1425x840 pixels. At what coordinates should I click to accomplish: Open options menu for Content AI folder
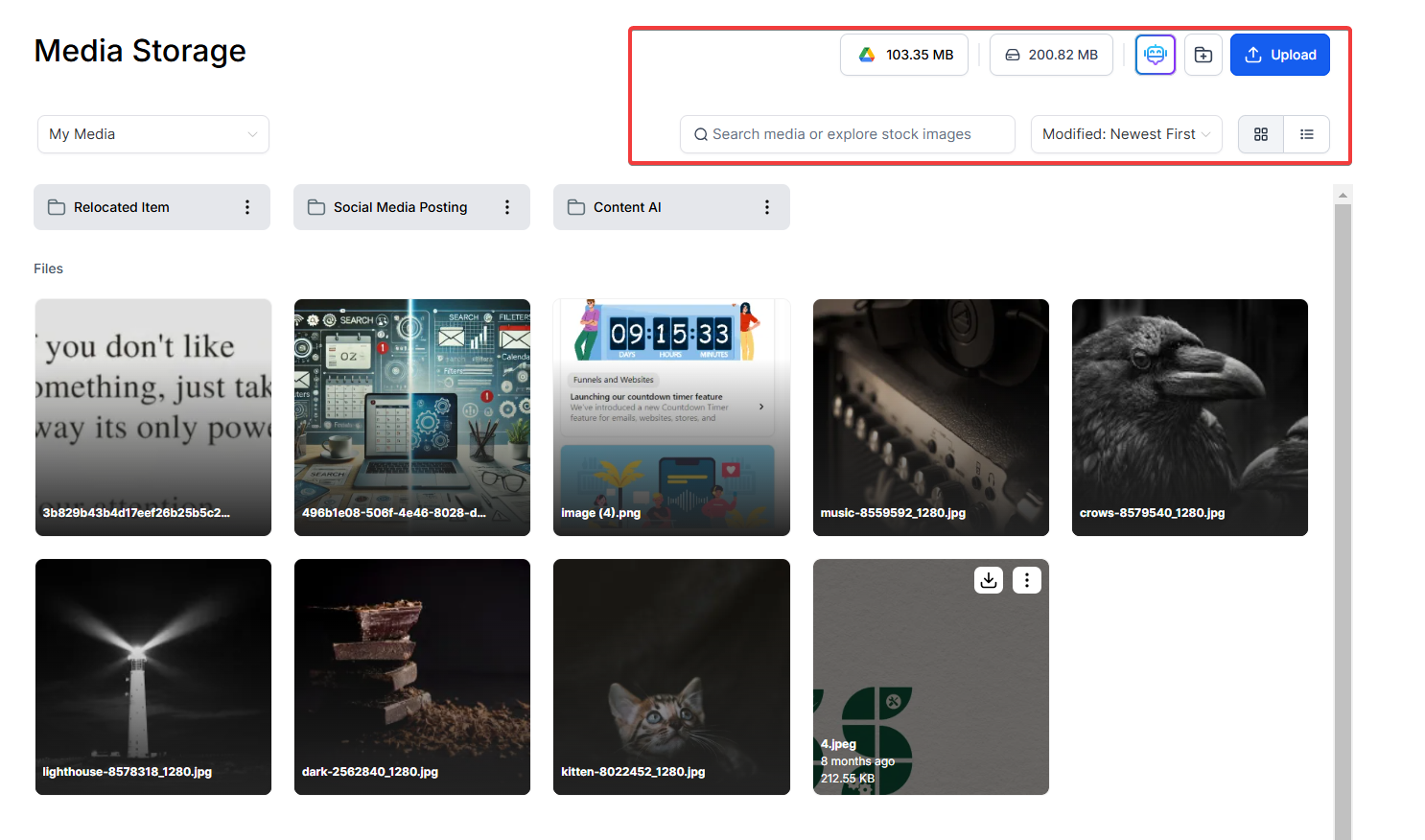(x=767, y=207)
